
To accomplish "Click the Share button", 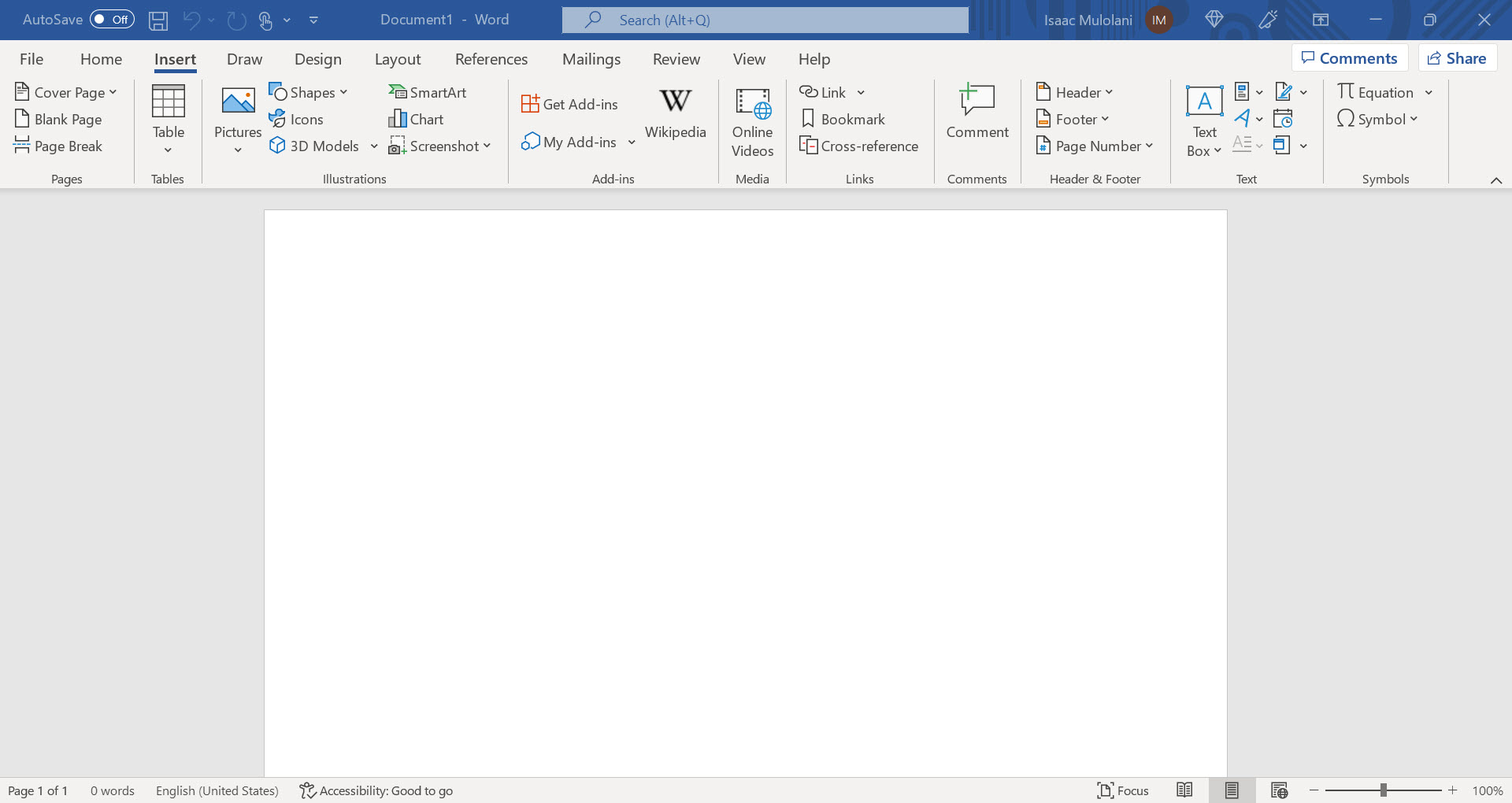I will (x=1458, y=57).
